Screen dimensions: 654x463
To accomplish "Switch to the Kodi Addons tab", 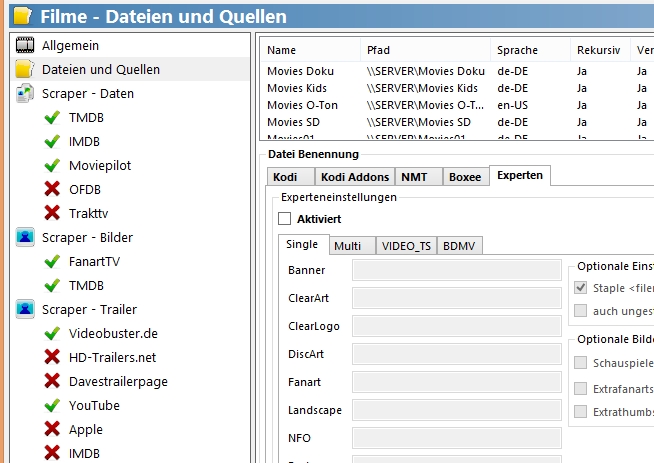I will point(355,177).
